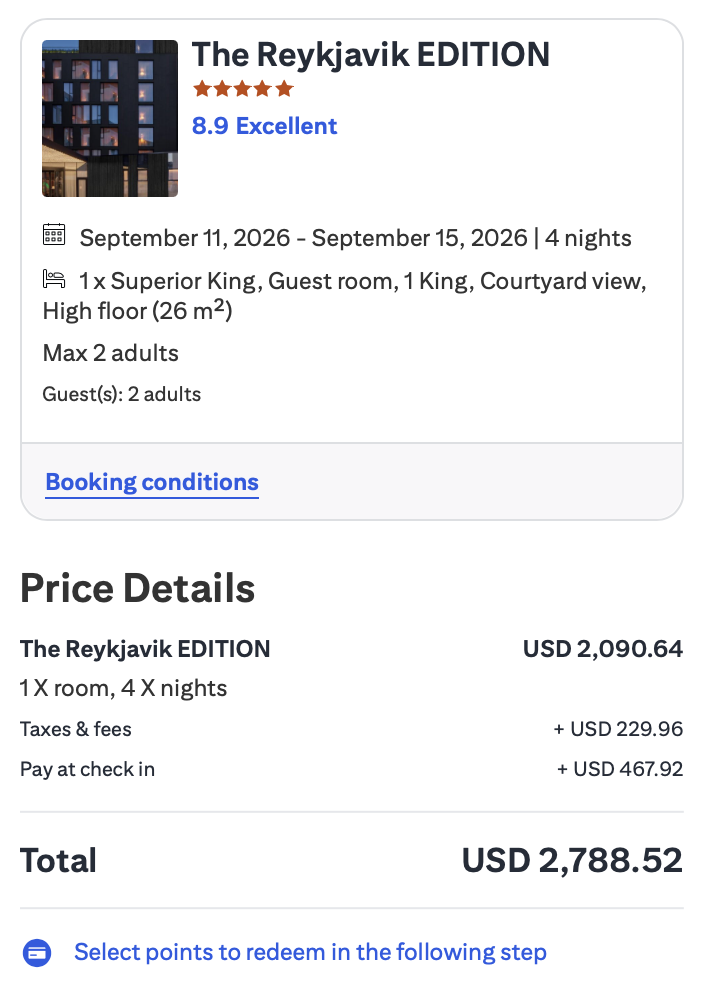Click the Taxes & fees line item
The image size is (712, 1002).
tap(75, 729)
